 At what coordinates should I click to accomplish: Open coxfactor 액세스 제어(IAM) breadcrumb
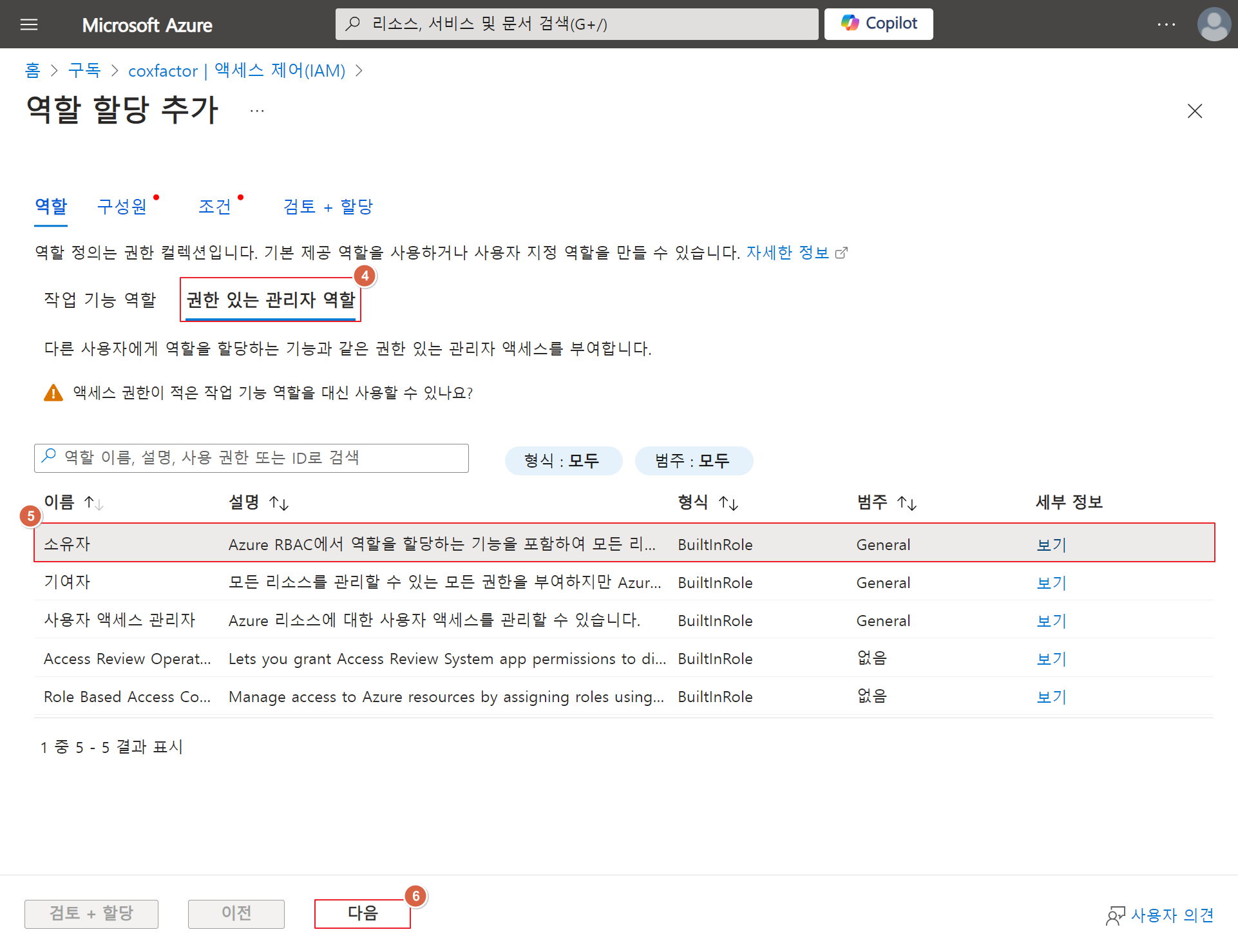237,70
